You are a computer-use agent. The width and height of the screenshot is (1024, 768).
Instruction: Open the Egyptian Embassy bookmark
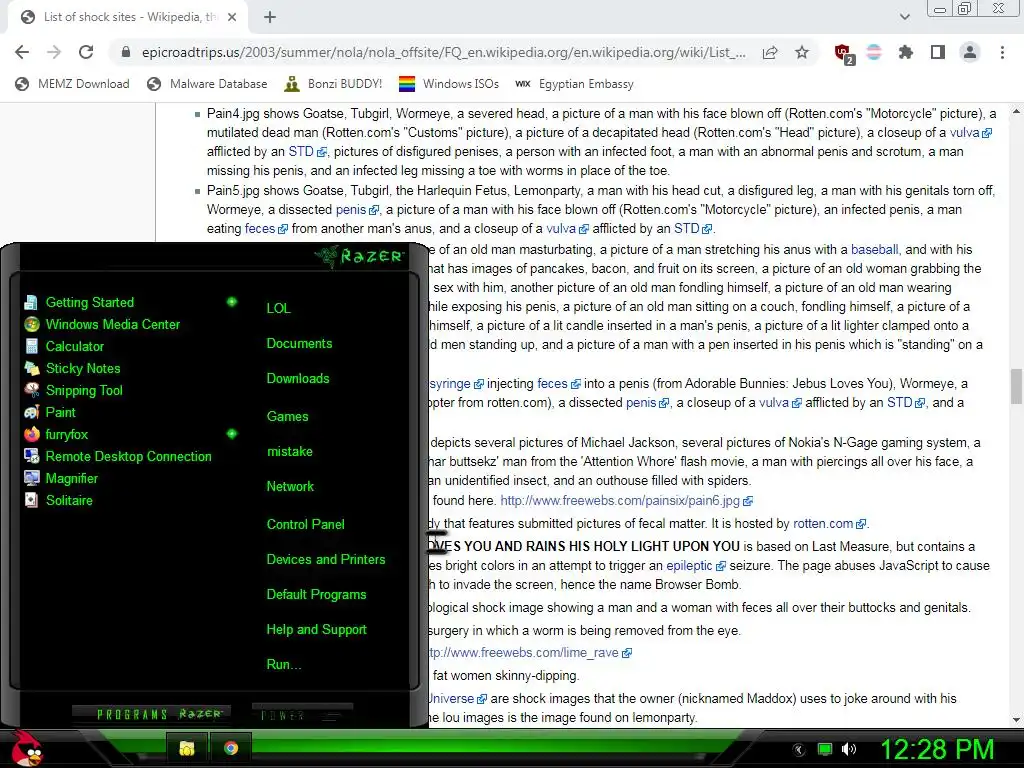coord(575,84)
